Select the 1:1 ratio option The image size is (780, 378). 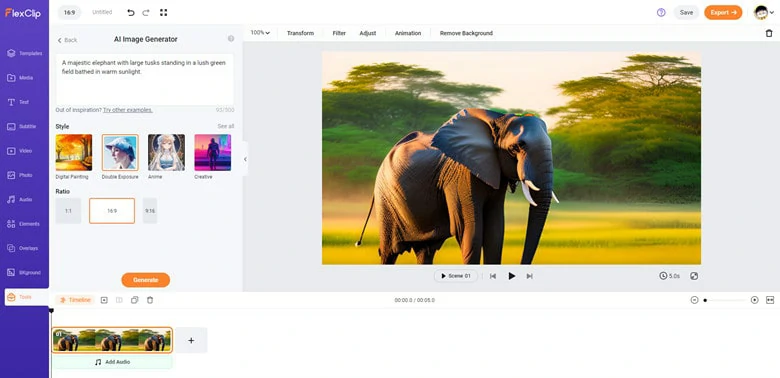click(68, 211)
